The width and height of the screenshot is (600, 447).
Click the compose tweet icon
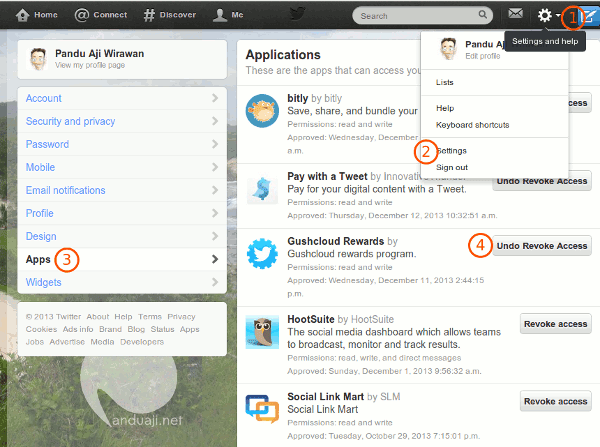pyautogui.click(x=589, y=15)
